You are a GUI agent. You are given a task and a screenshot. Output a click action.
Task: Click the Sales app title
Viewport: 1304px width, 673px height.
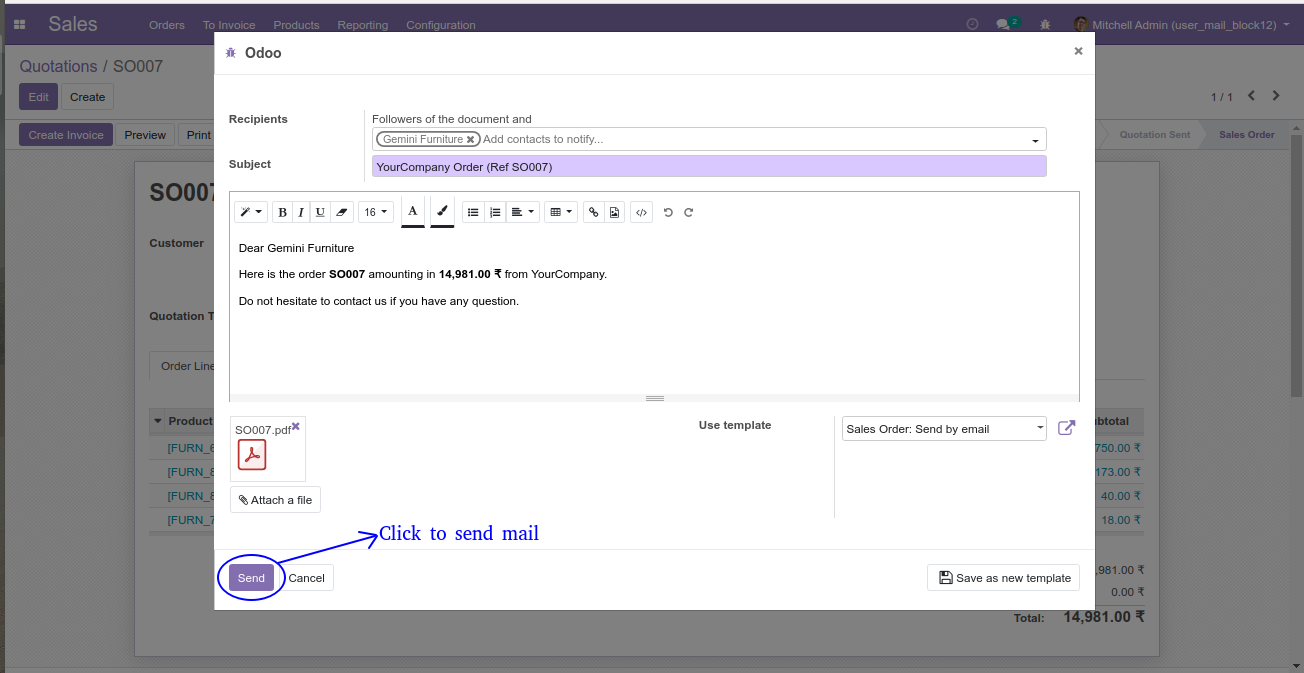coord(73,24)
